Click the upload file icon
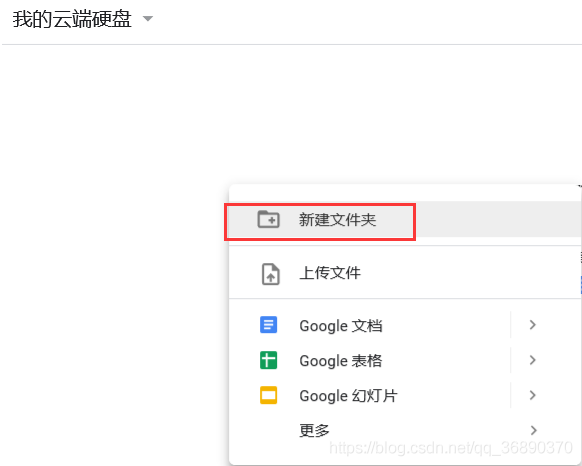 coord(271,274)
